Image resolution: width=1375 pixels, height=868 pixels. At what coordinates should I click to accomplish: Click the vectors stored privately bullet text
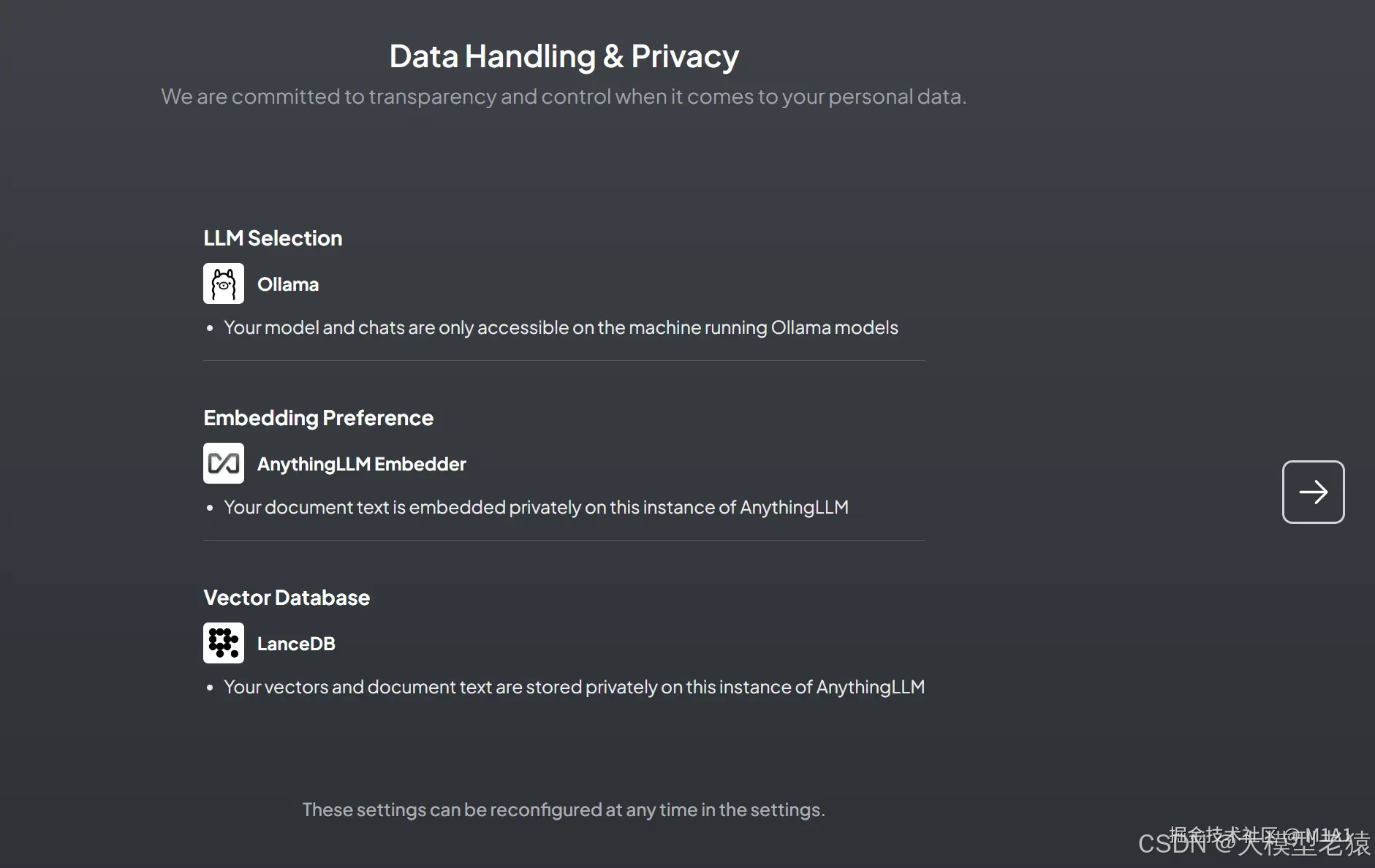(575, 687)
